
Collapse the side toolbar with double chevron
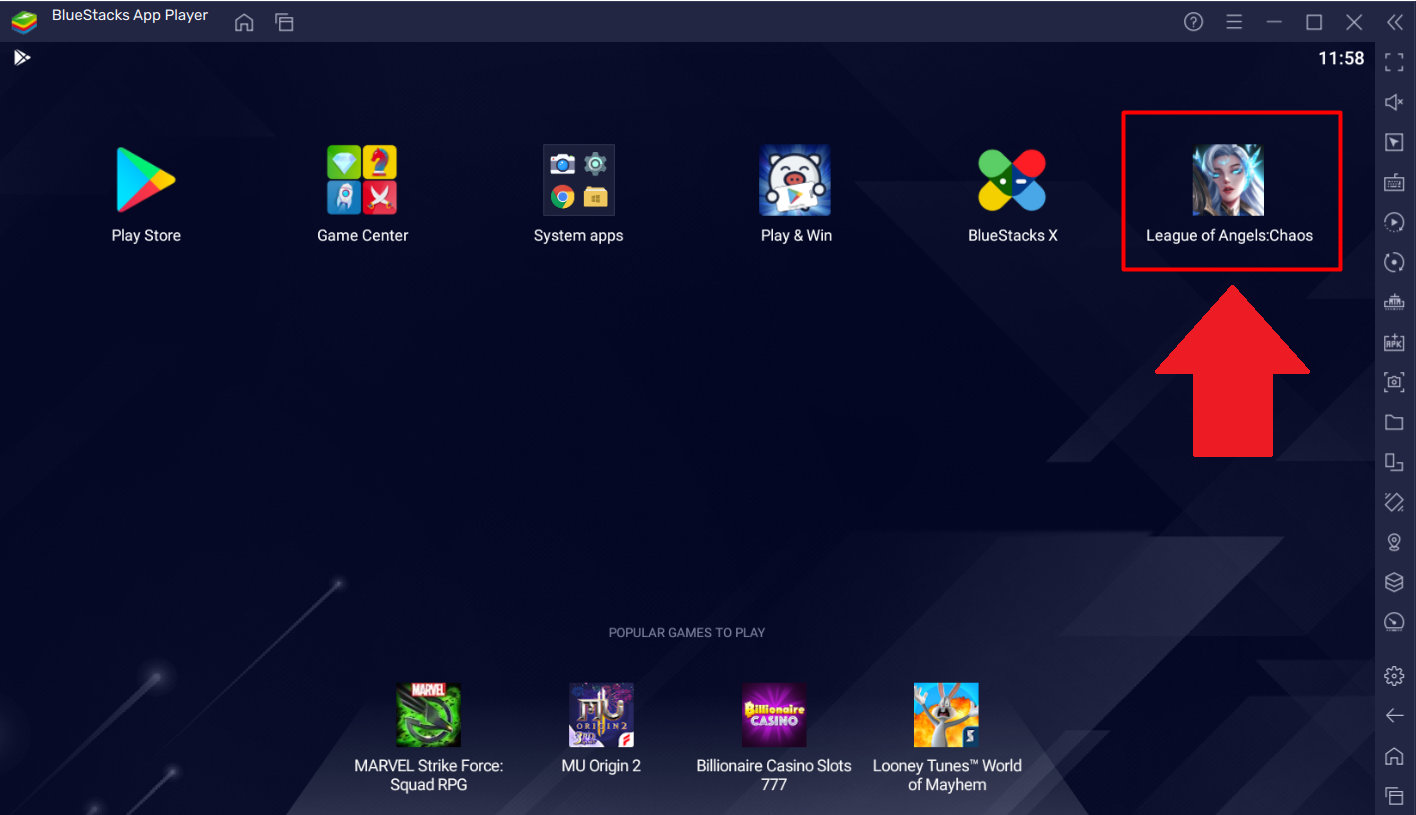coord(1394,22)
